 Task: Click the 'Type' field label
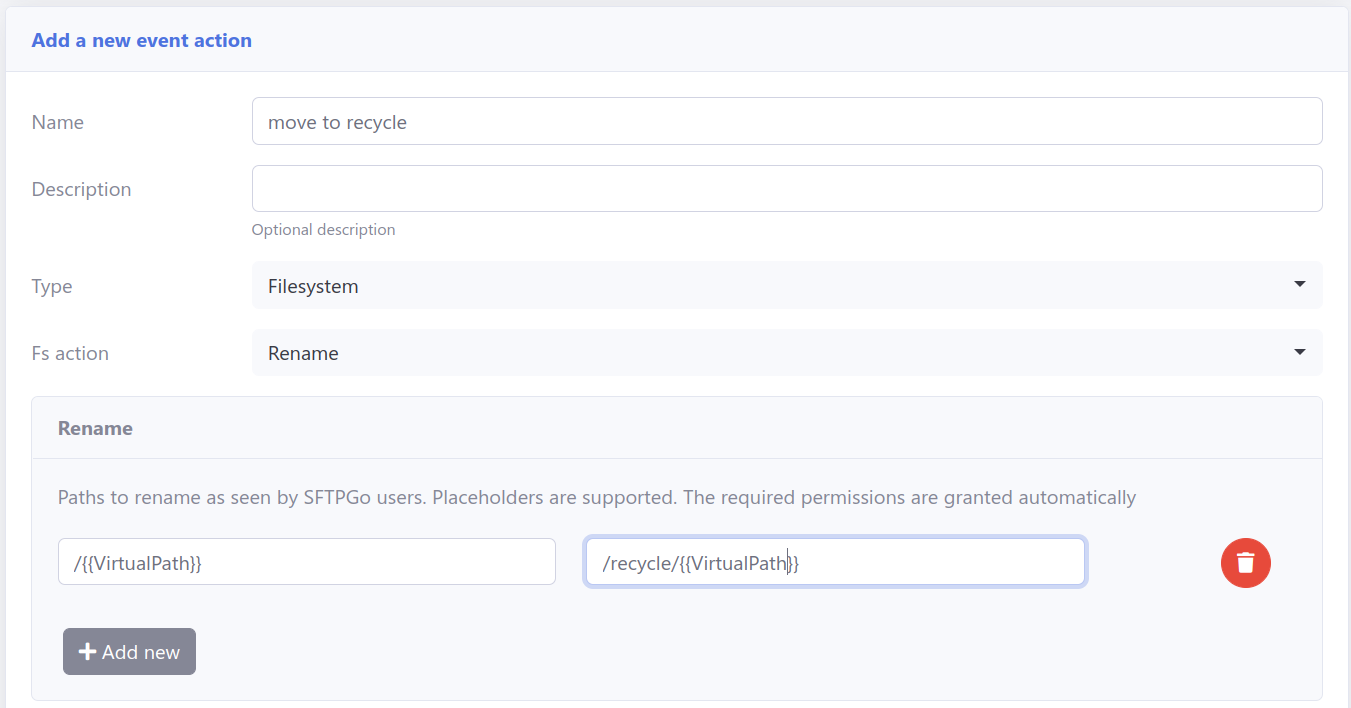52,286
